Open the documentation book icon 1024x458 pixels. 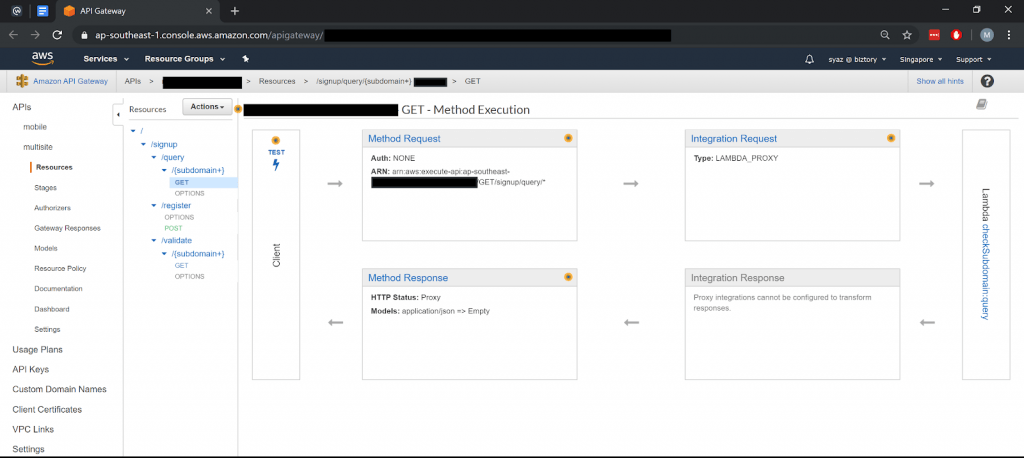[x=981, y=105]
